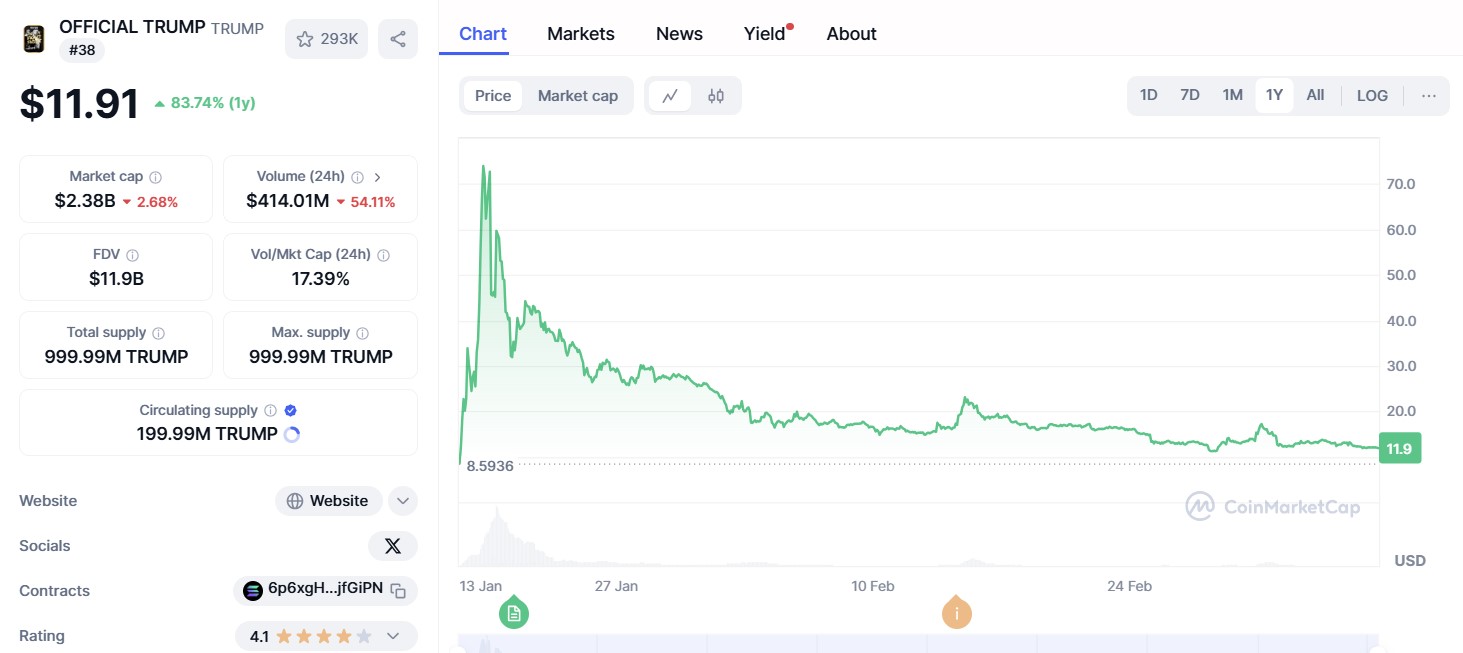Click the Market cap info icon
The height and width of the screenshot is (653, 1463).
[x=155, y=177]
